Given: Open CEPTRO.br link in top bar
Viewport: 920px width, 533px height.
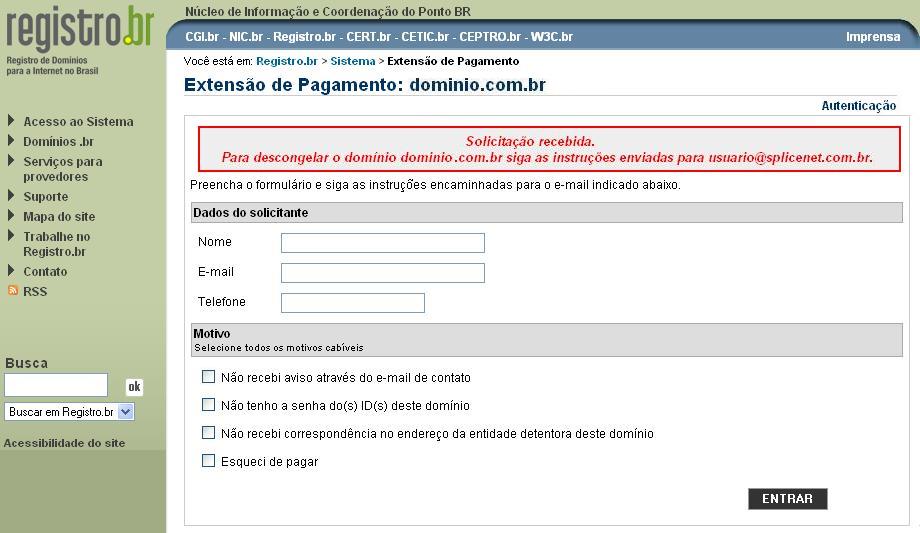Looking at the screenshot, I should [490, 36].
